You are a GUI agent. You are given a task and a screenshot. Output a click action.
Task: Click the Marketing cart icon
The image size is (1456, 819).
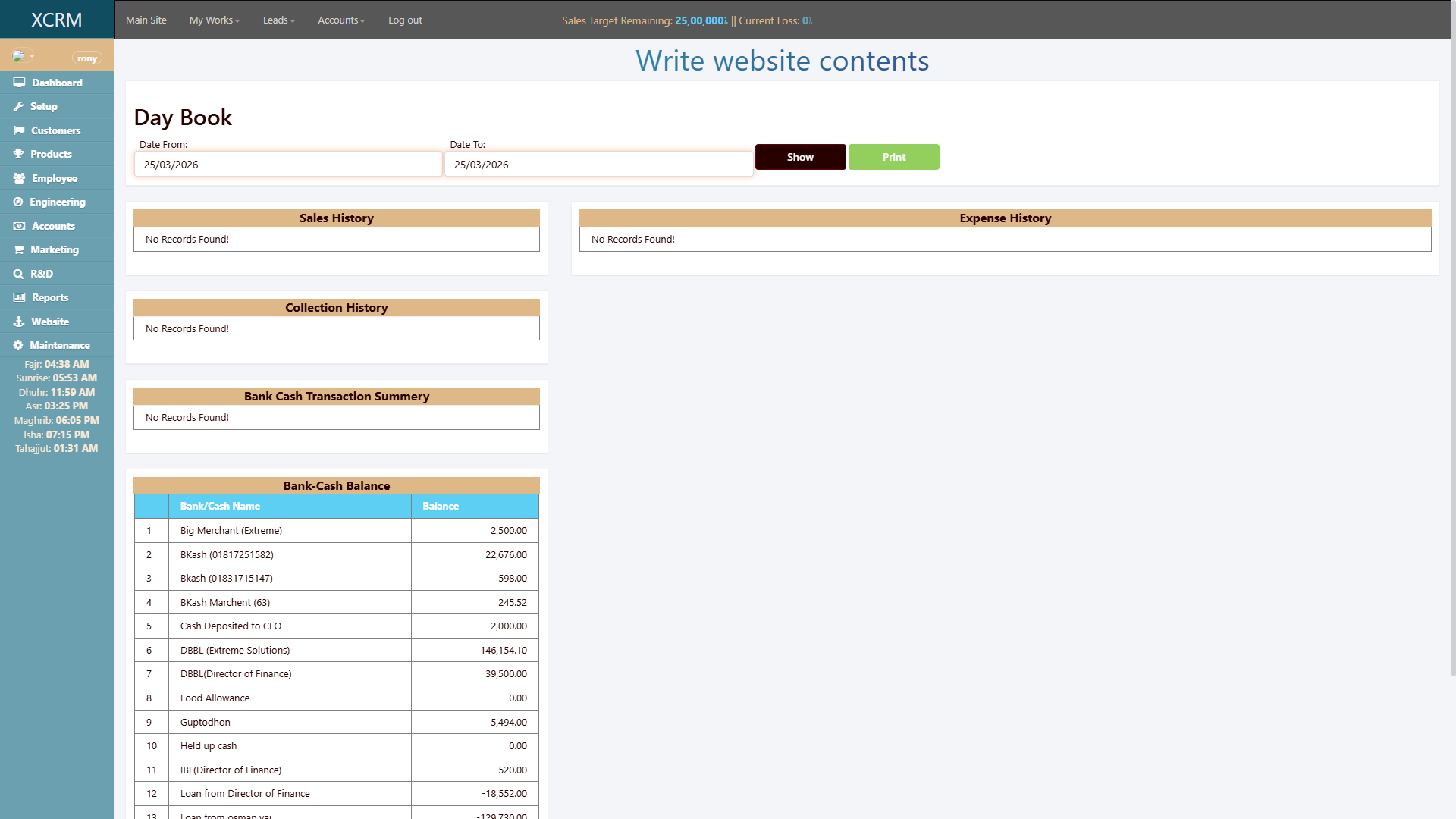[x=19, y=249]
